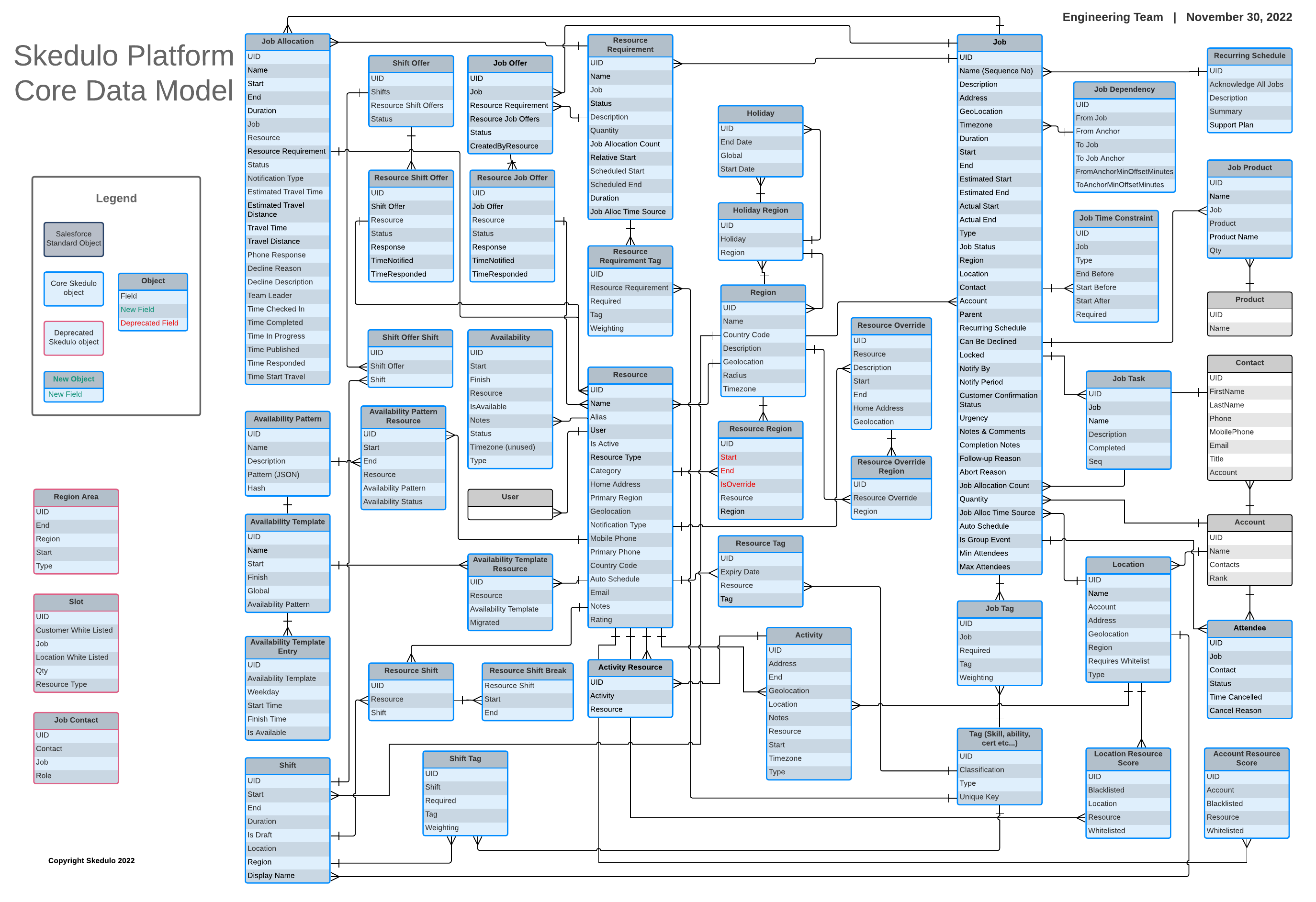Toggle the New Object legend indicator
The width and height of the screenshot is (1316, 902).
[75, 380]
